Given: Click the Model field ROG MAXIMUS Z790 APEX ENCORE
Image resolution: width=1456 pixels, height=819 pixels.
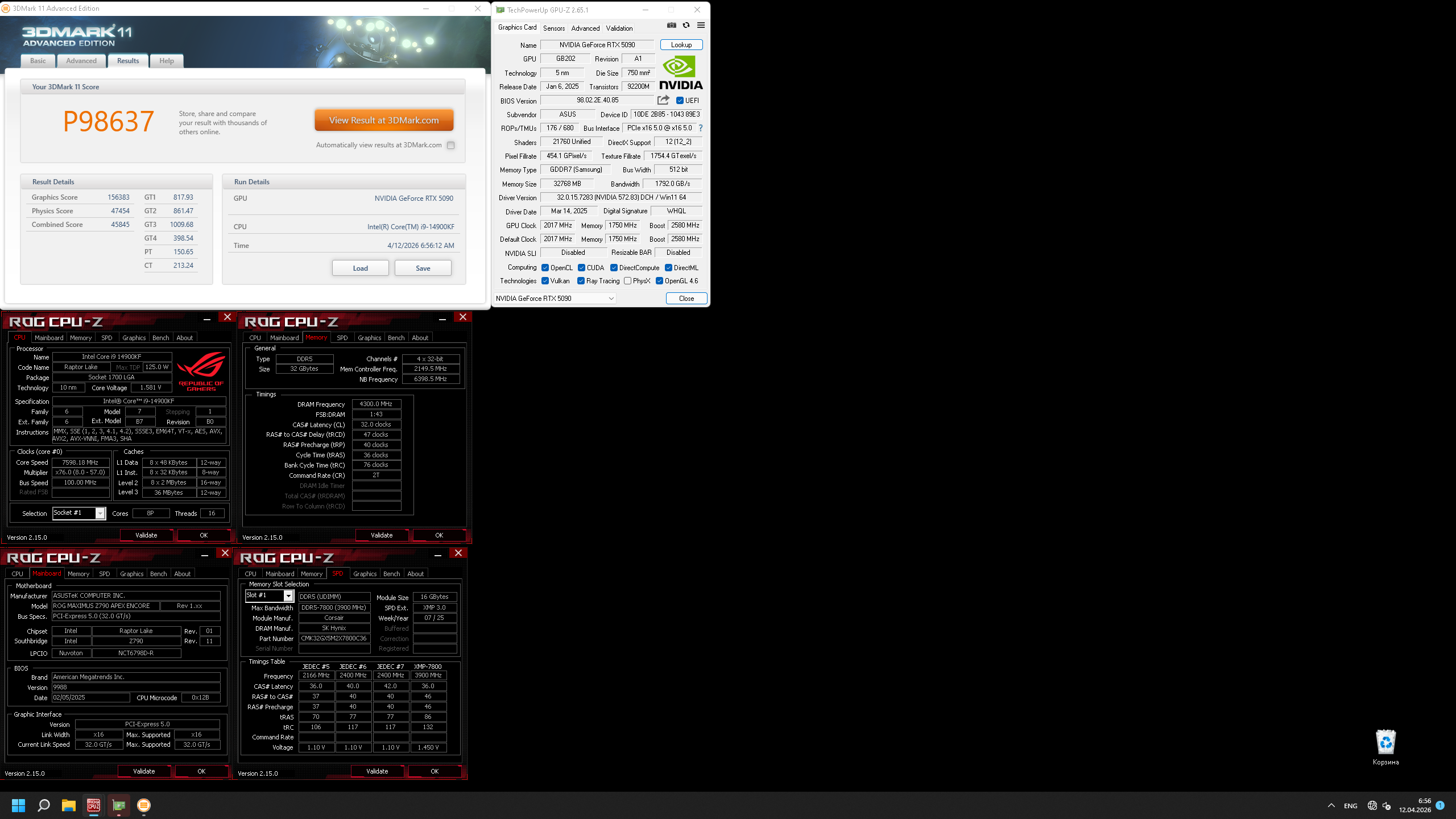Looking at the screenshot, I should click(105, 606).
